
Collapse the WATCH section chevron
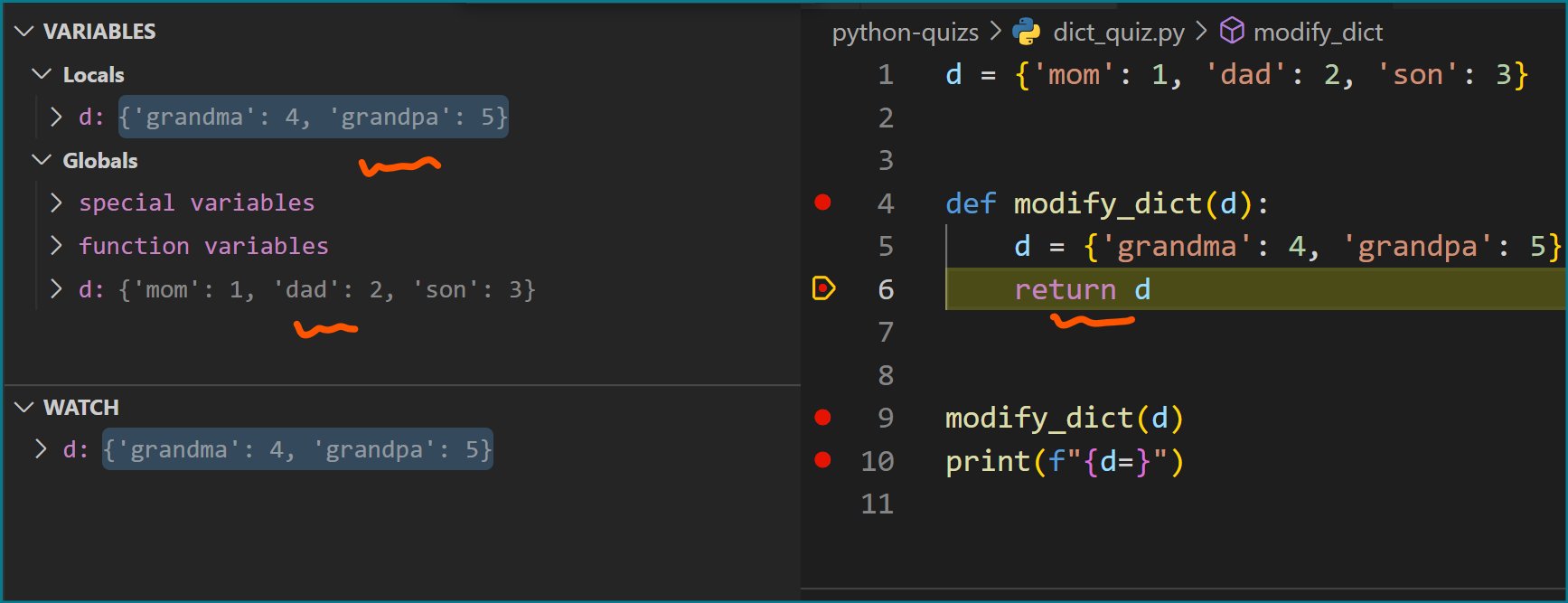point(24,407)
